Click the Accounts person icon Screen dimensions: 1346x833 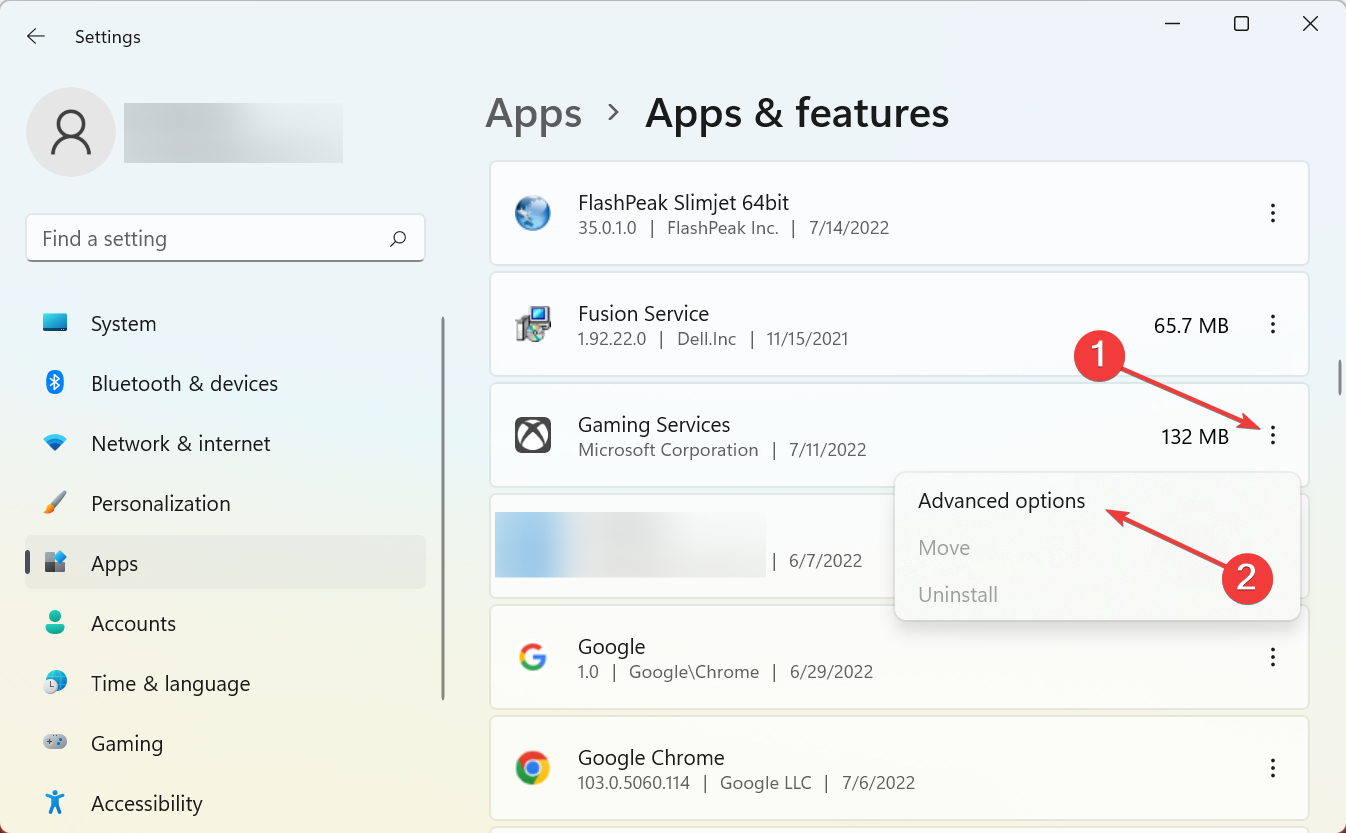pos(55,622)
